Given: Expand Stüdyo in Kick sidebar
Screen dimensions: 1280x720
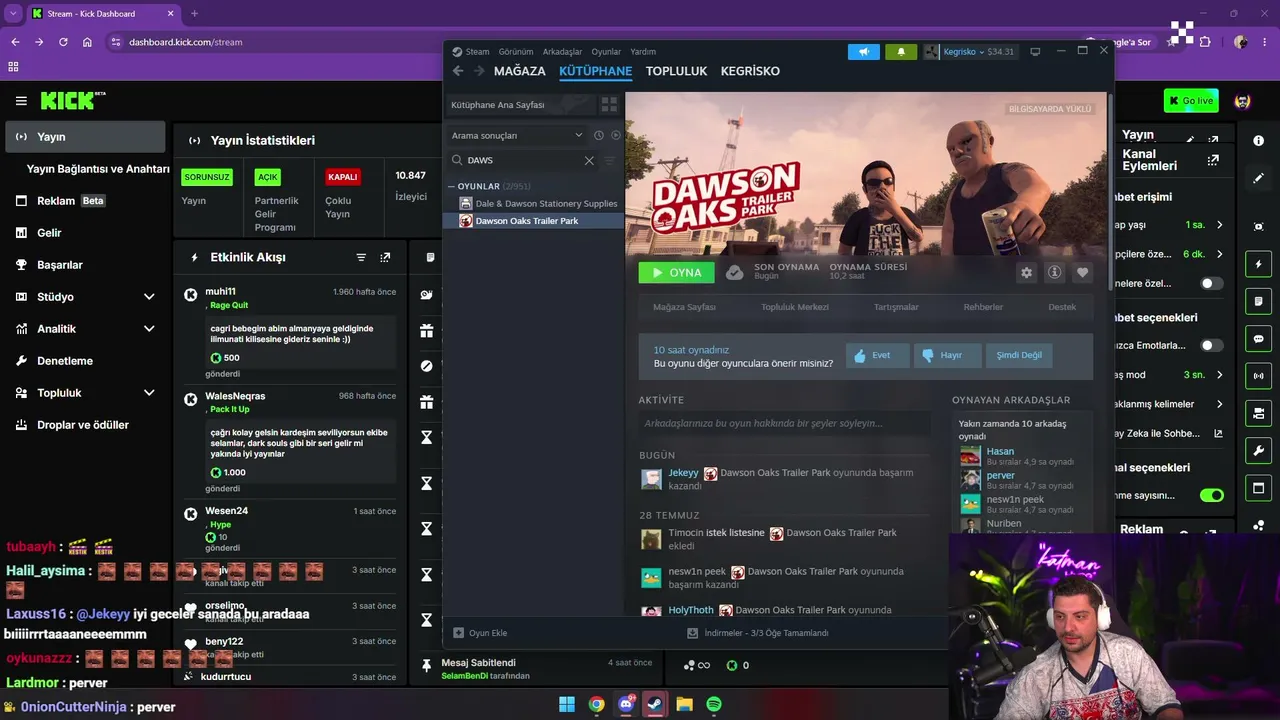Looking at the screenshot, I should point(149,297).
